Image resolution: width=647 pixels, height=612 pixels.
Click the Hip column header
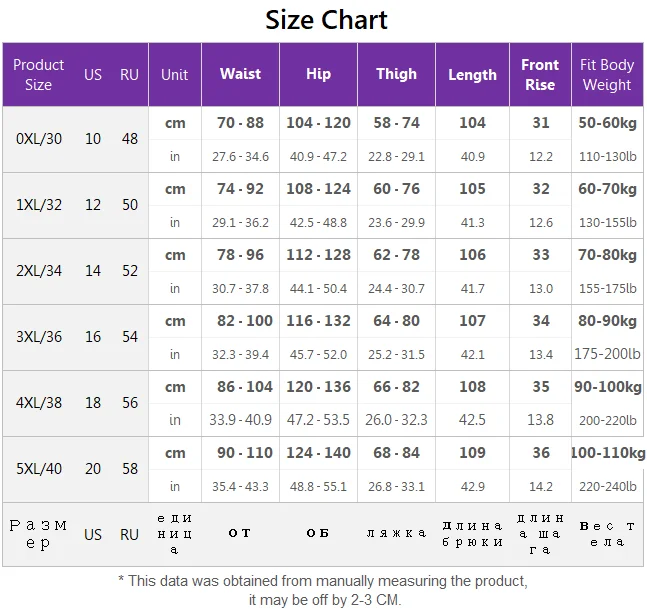coord(318,74)
